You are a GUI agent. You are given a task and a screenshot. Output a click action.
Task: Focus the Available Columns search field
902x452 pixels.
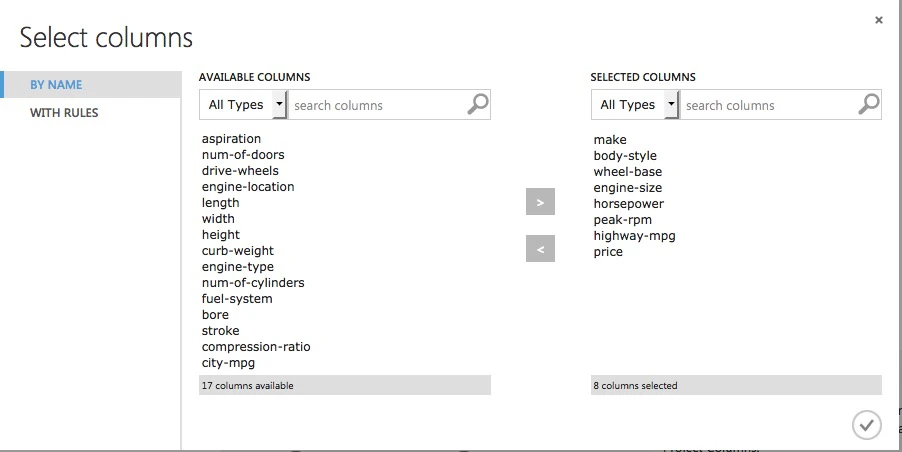pos(377,105)
